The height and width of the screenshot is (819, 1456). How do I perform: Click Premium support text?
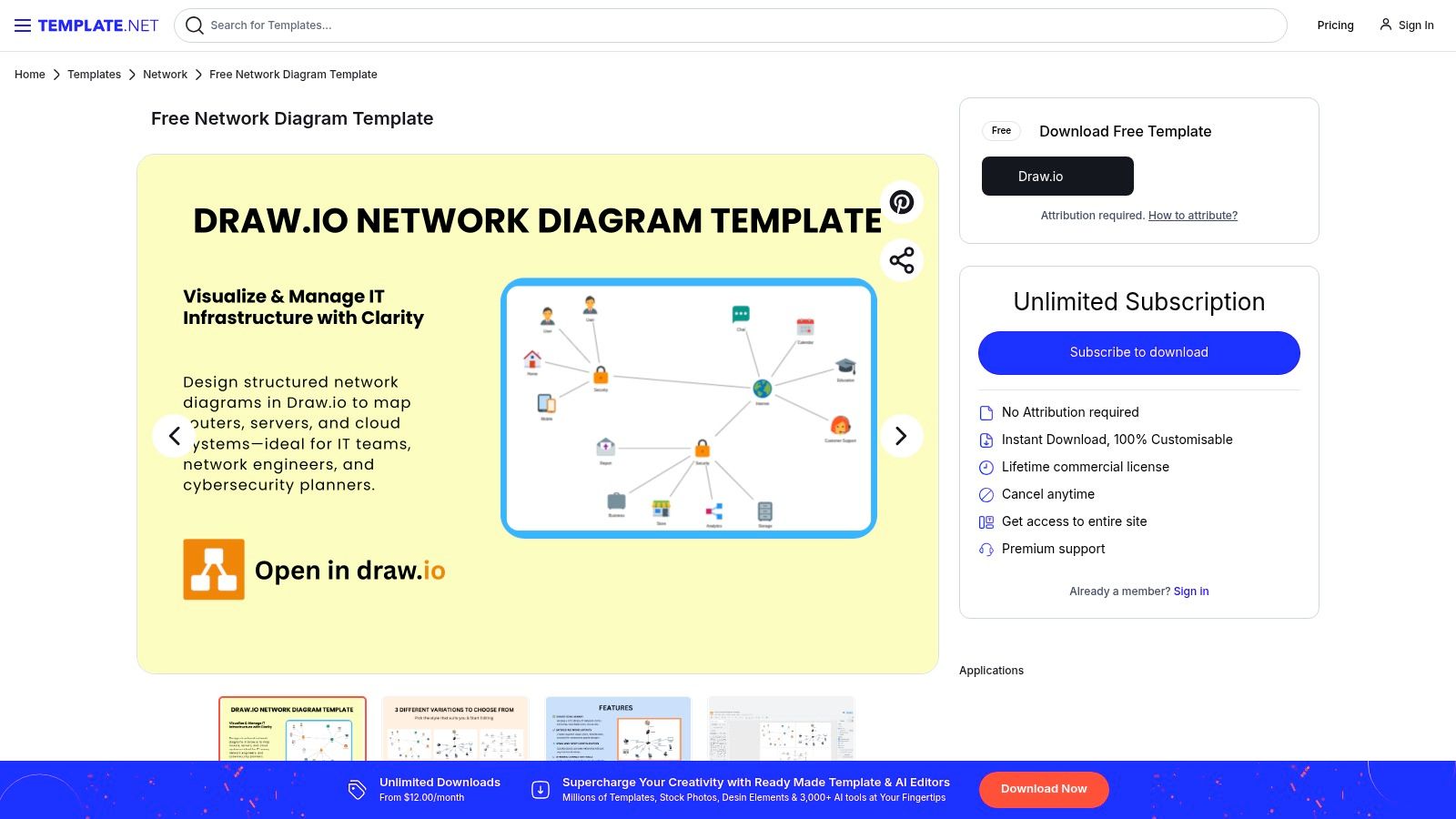(x=1054, y=549)
